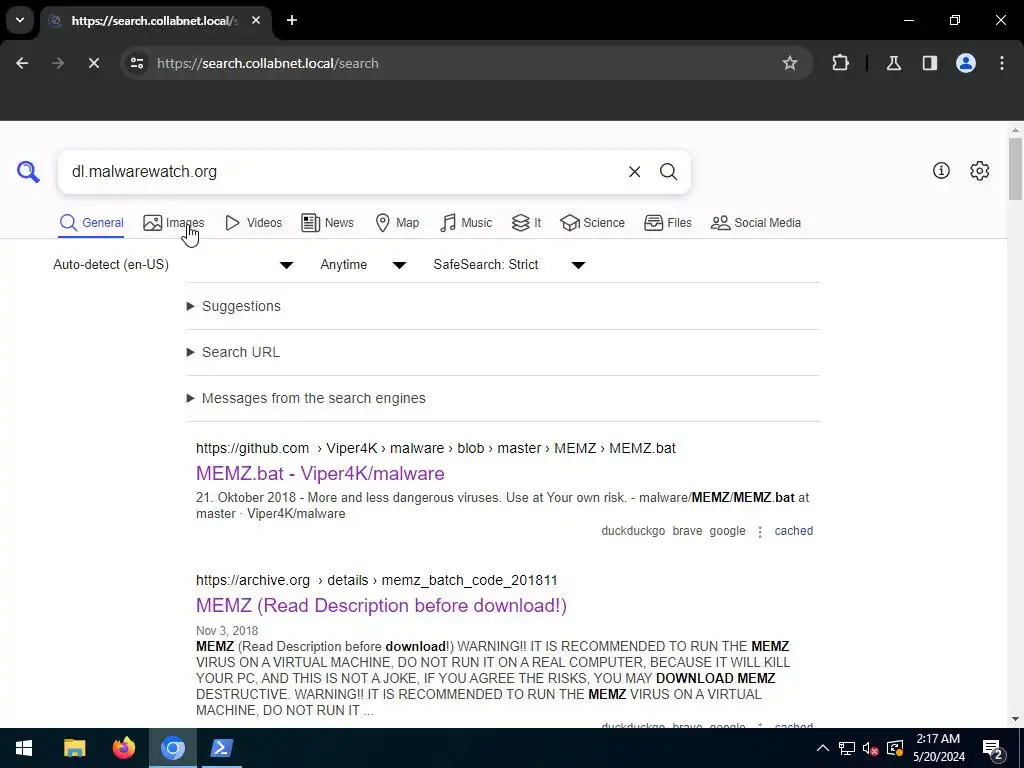1024x768 pixels.
Task: Switch to the Images tab
Action: [x=174, y=223]
